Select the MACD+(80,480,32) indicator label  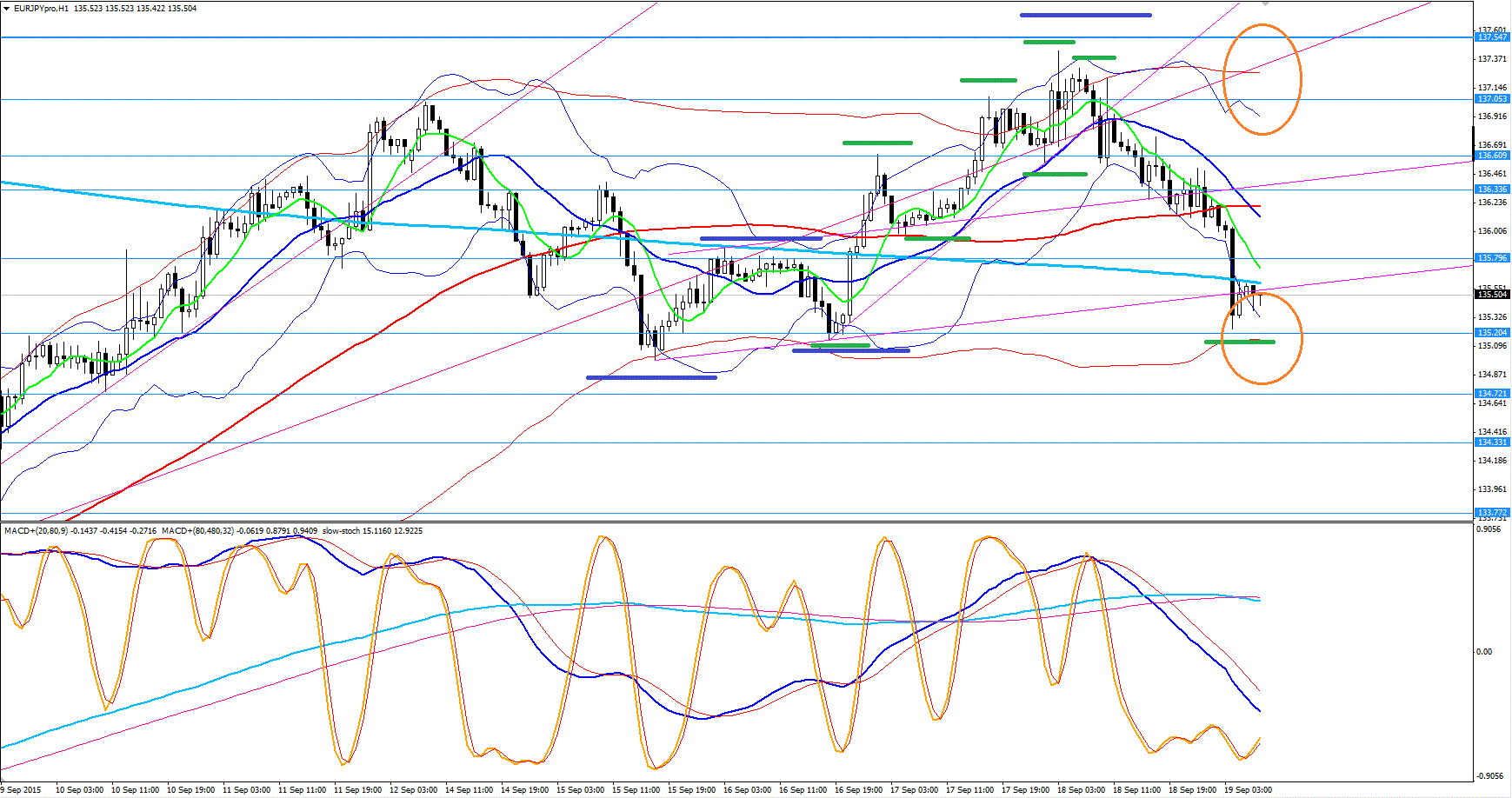200,530
